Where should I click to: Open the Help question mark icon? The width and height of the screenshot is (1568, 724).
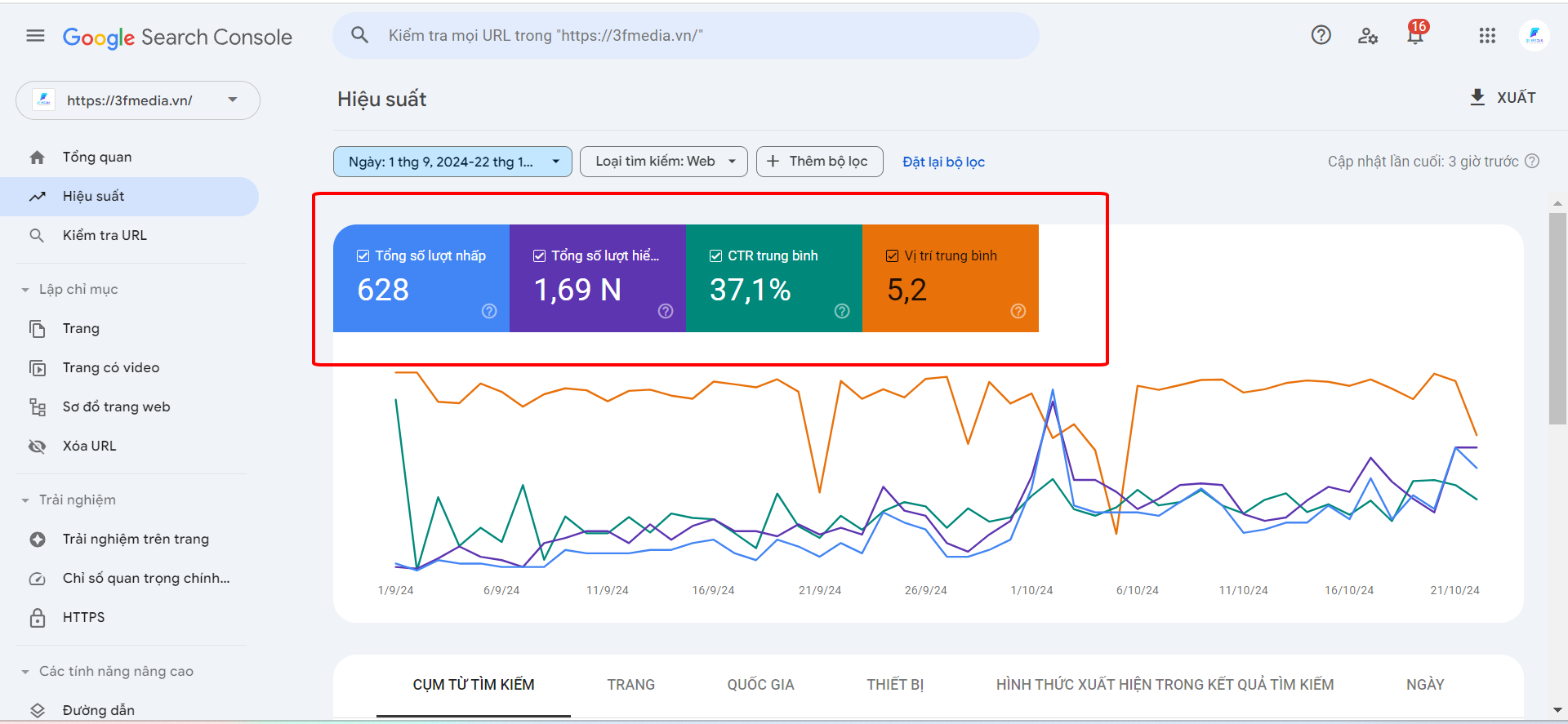click(x=1321, y=35)
